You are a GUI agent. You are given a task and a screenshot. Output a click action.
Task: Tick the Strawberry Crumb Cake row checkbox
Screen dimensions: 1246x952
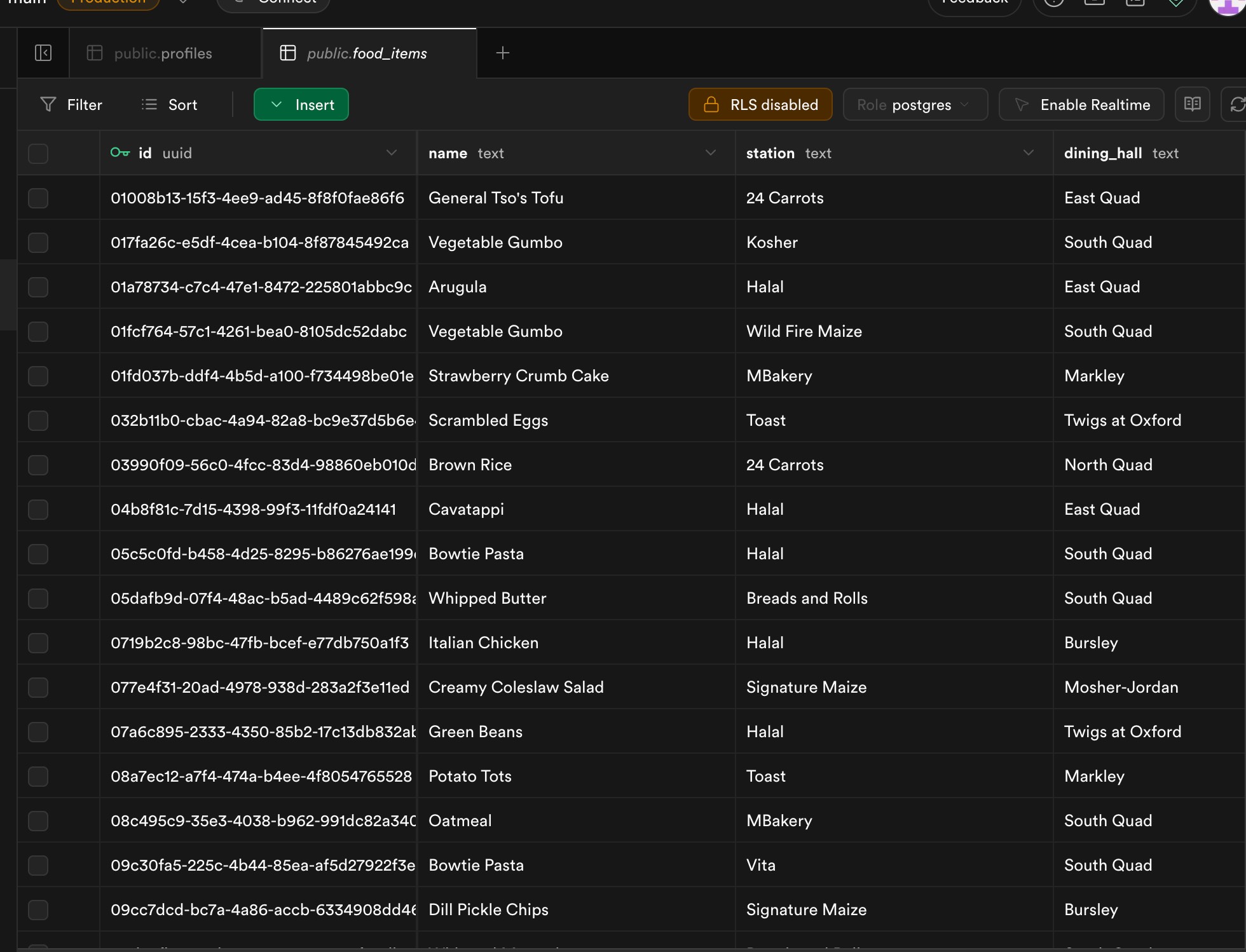[38, 376]
